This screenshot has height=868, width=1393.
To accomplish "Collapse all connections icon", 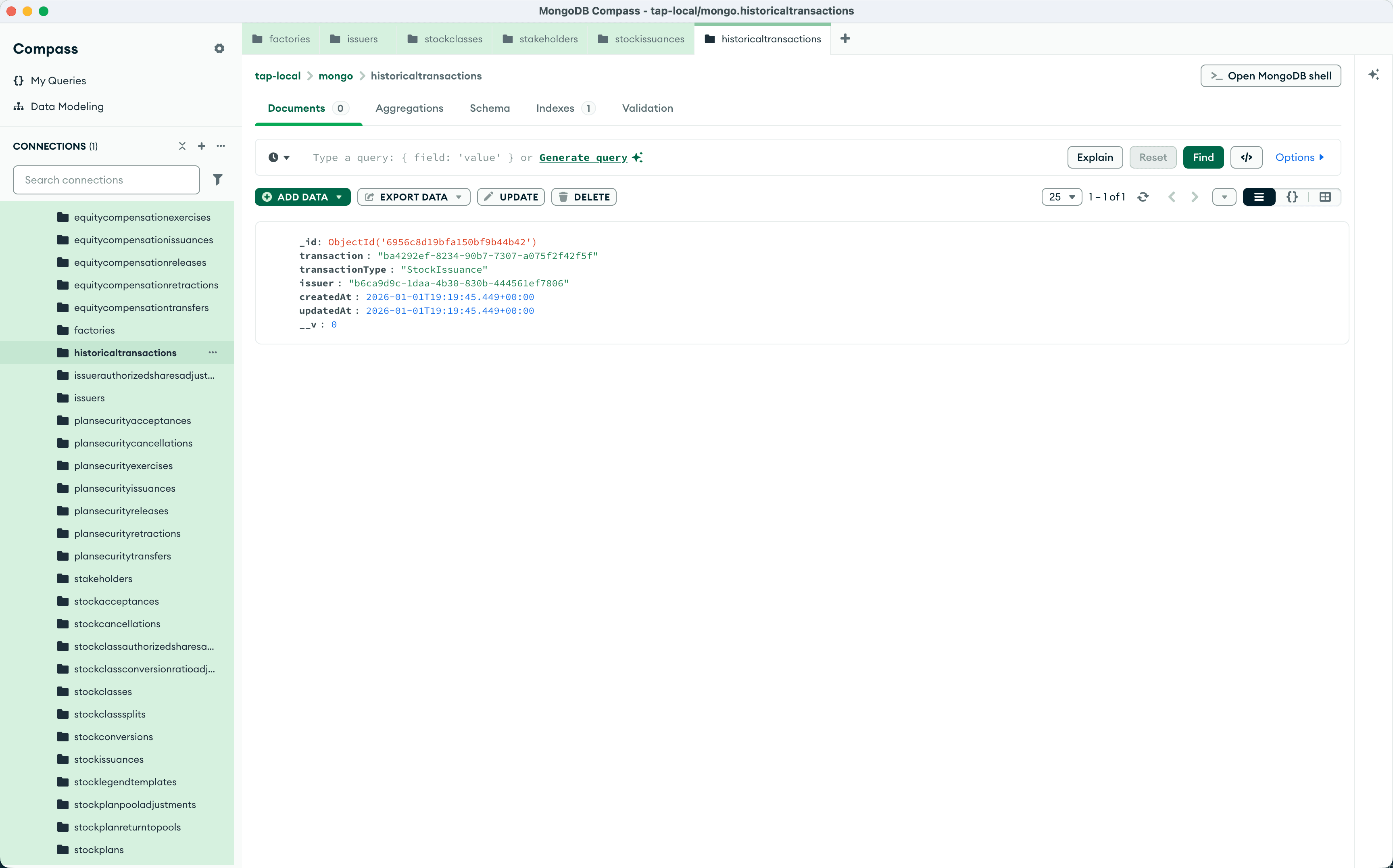I will 182,146.
